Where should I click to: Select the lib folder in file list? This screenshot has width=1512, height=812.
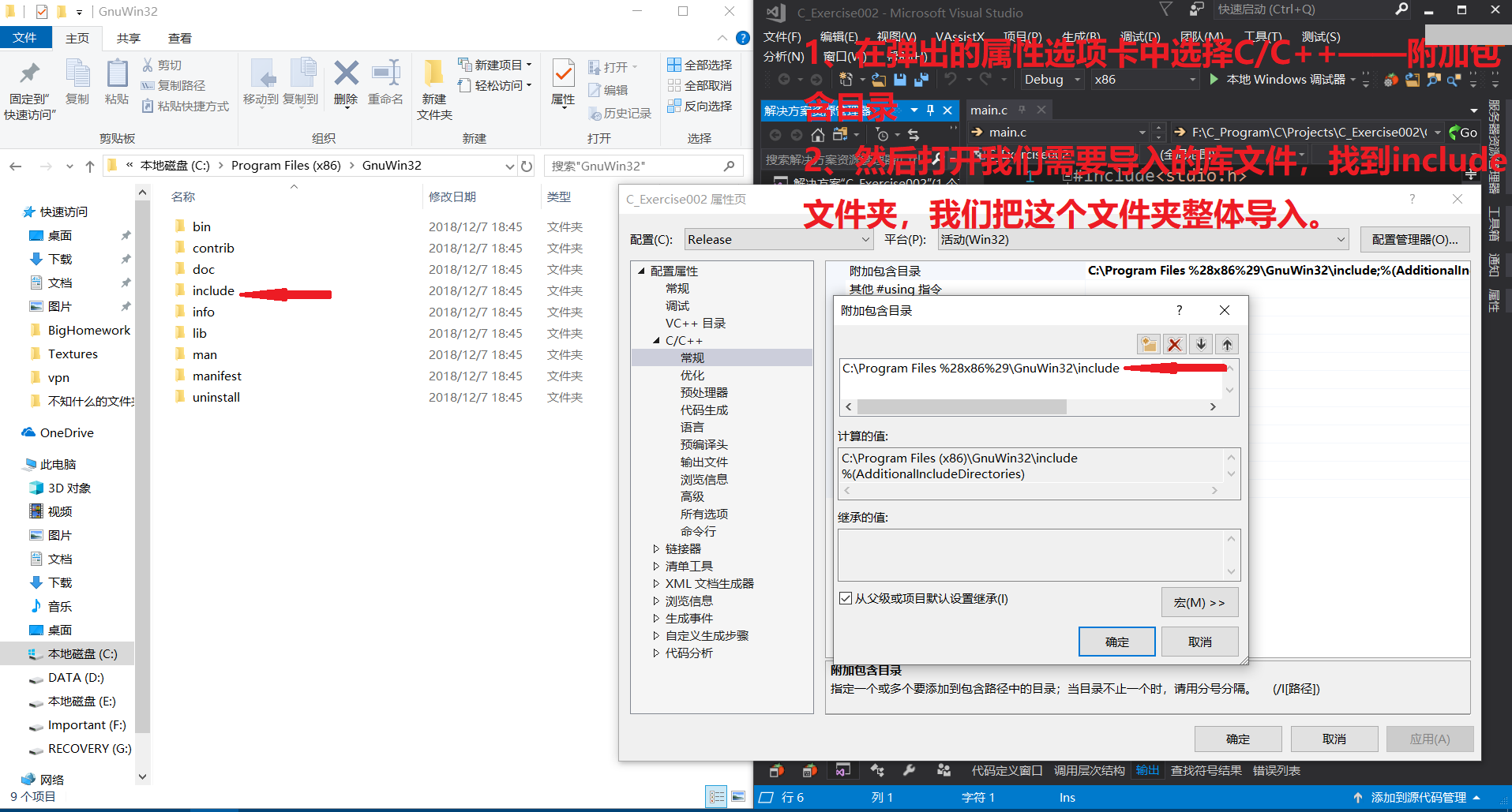200,333
